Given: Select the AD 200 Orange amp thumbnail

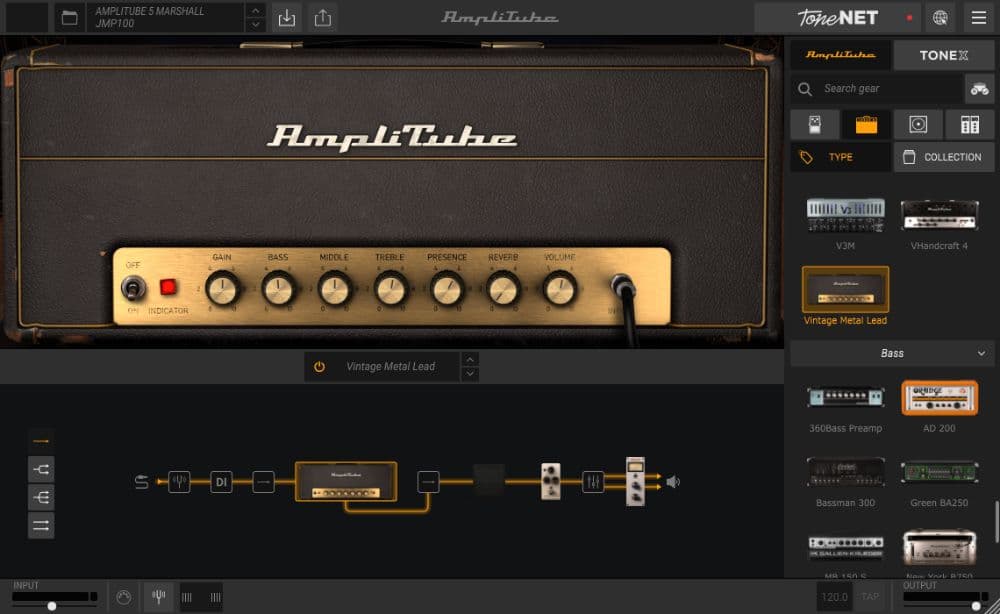Looking at the screenshot, I should tap(939, 398).
